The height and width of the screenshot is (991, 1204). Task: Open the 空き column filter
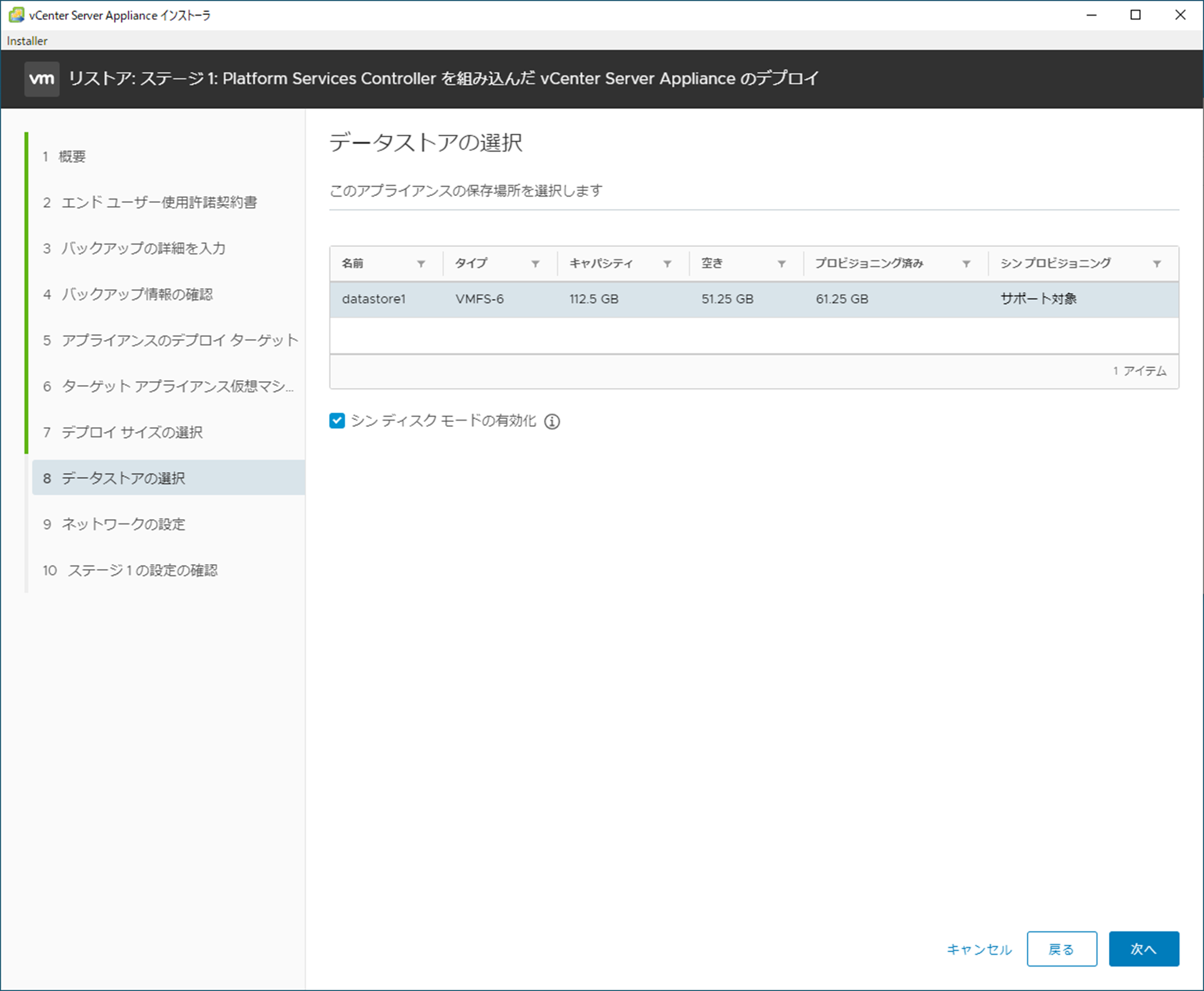tap(782, 264)
